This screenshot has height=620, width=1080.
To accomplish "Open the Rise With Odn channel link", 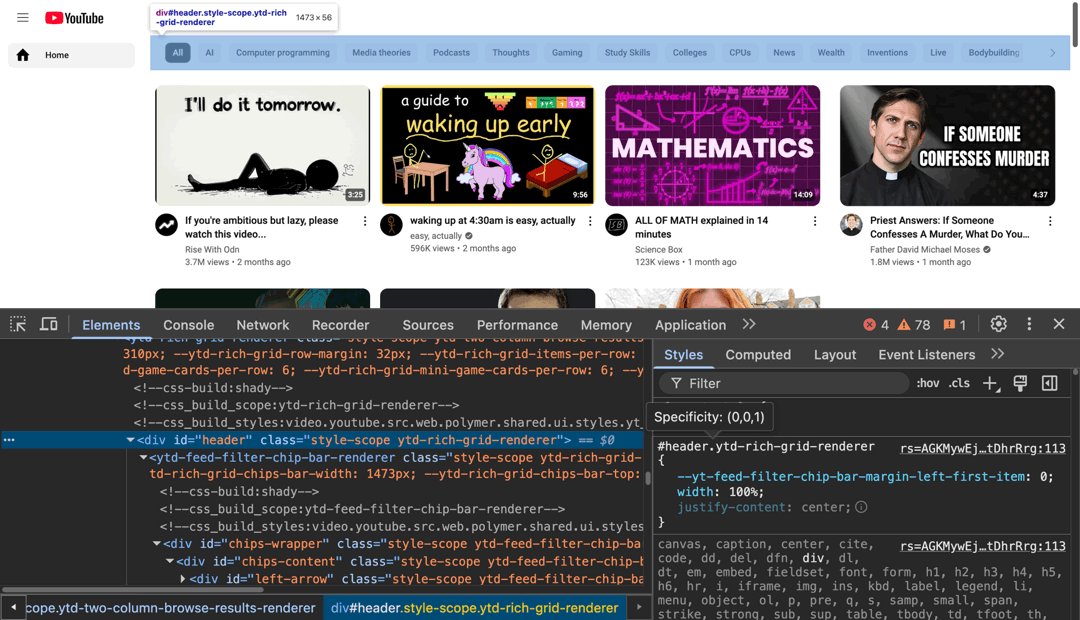I will point(212,249).
